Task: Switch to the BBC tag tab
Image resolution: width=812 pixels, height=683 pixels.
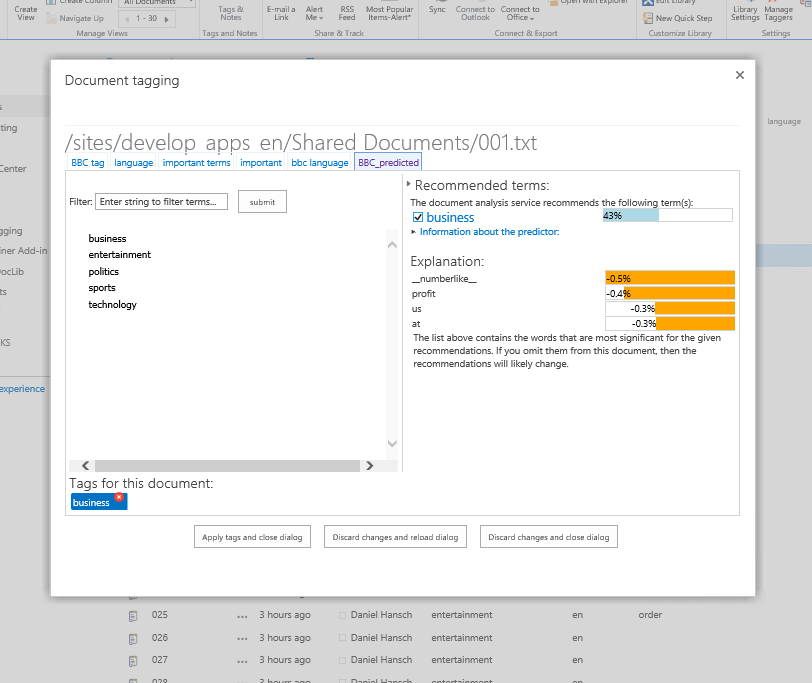Action: 88,162
